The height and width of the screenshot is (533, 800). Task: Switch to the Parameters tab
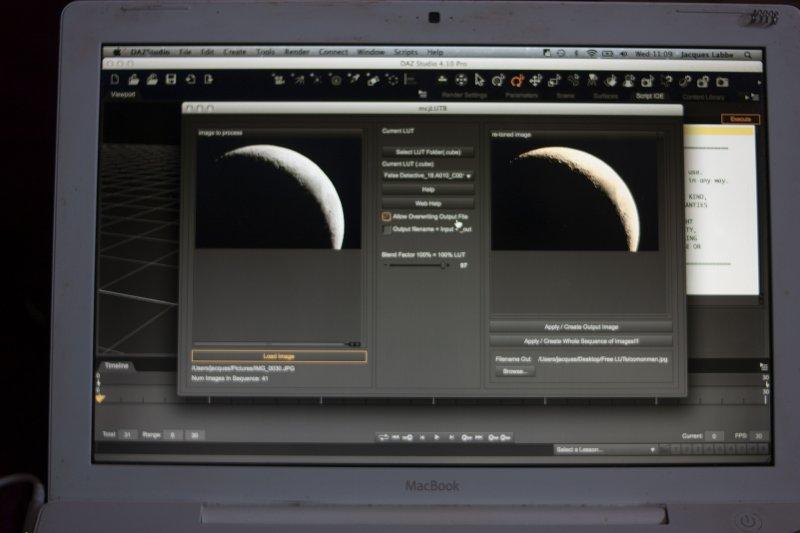tap(521, 95)
